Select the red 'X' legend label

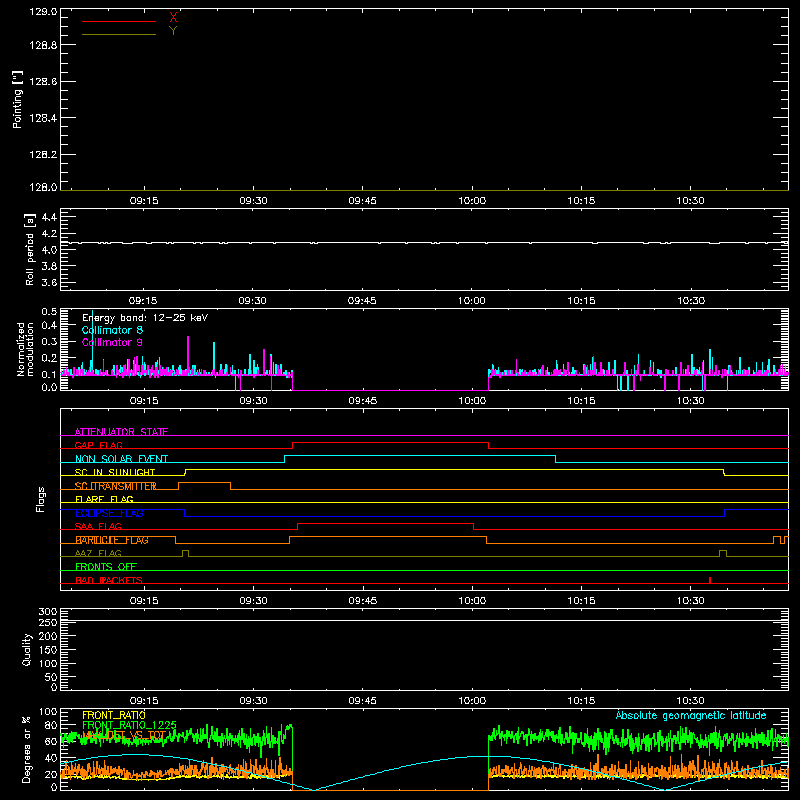point(173,18)
